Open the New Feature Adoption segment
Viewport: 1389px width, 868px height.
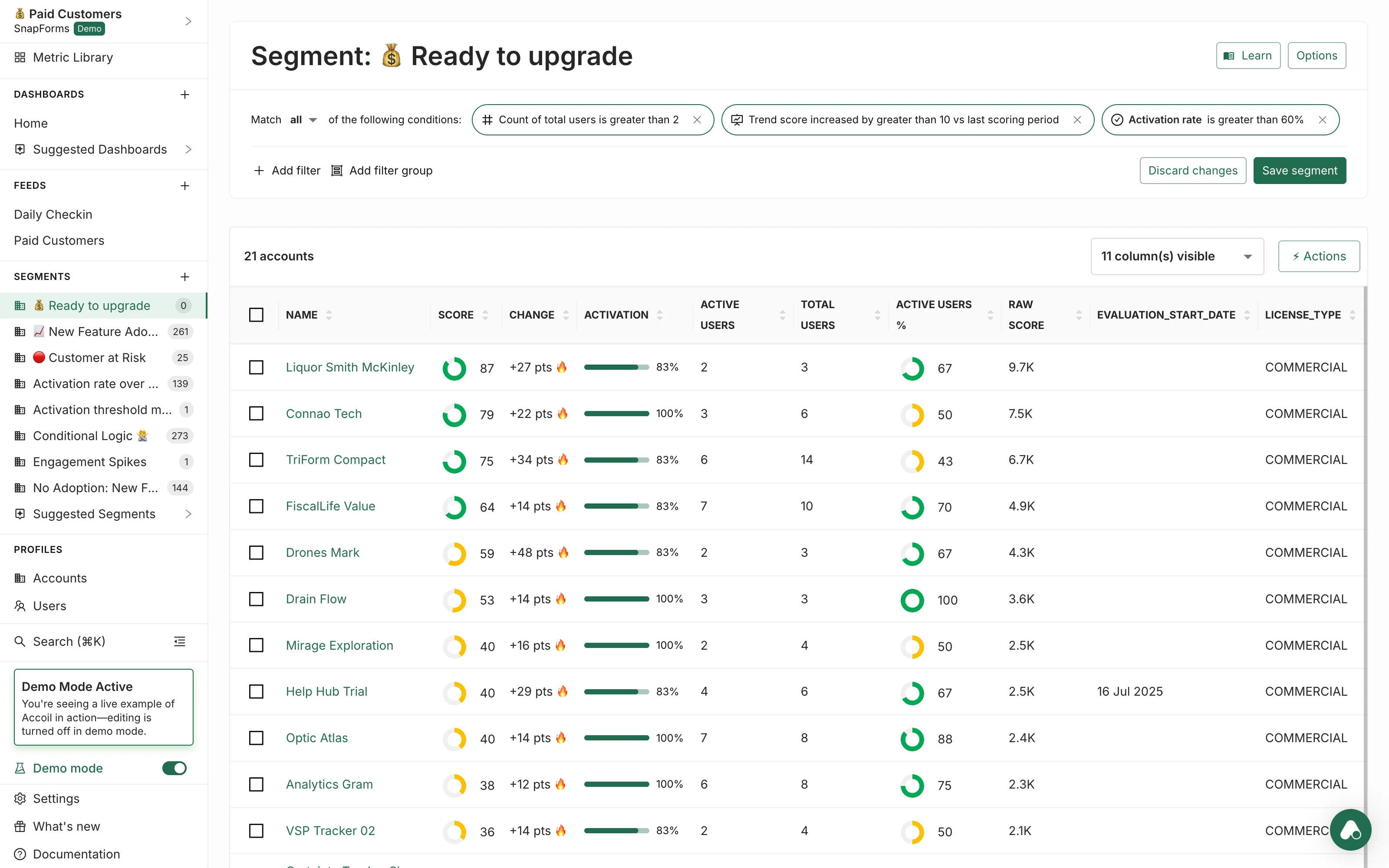tap(103, 332)
